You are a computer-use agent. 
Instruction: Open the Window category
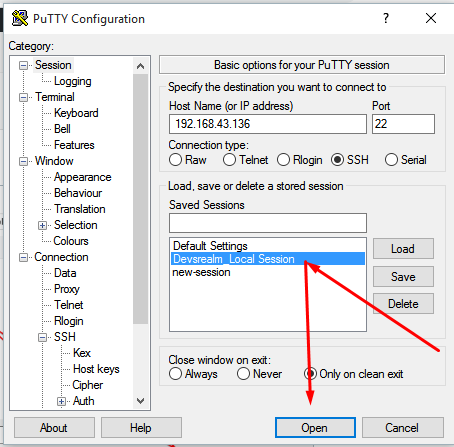click(54, 161)
